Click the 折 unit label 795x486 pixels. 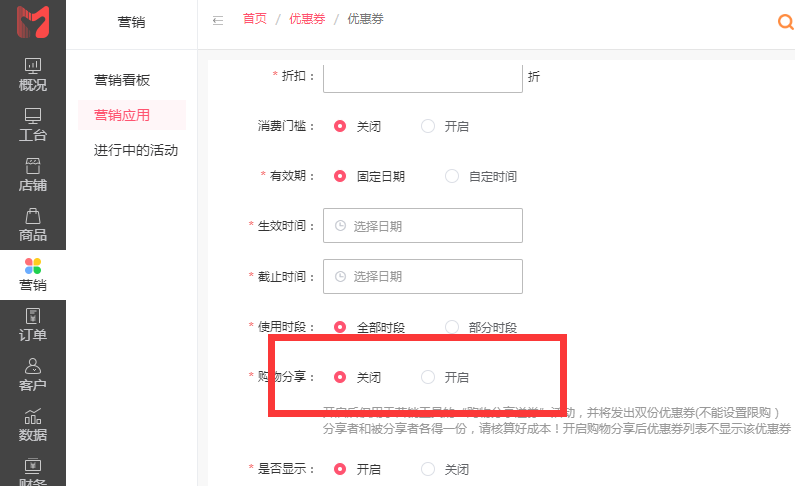[534, 77]
